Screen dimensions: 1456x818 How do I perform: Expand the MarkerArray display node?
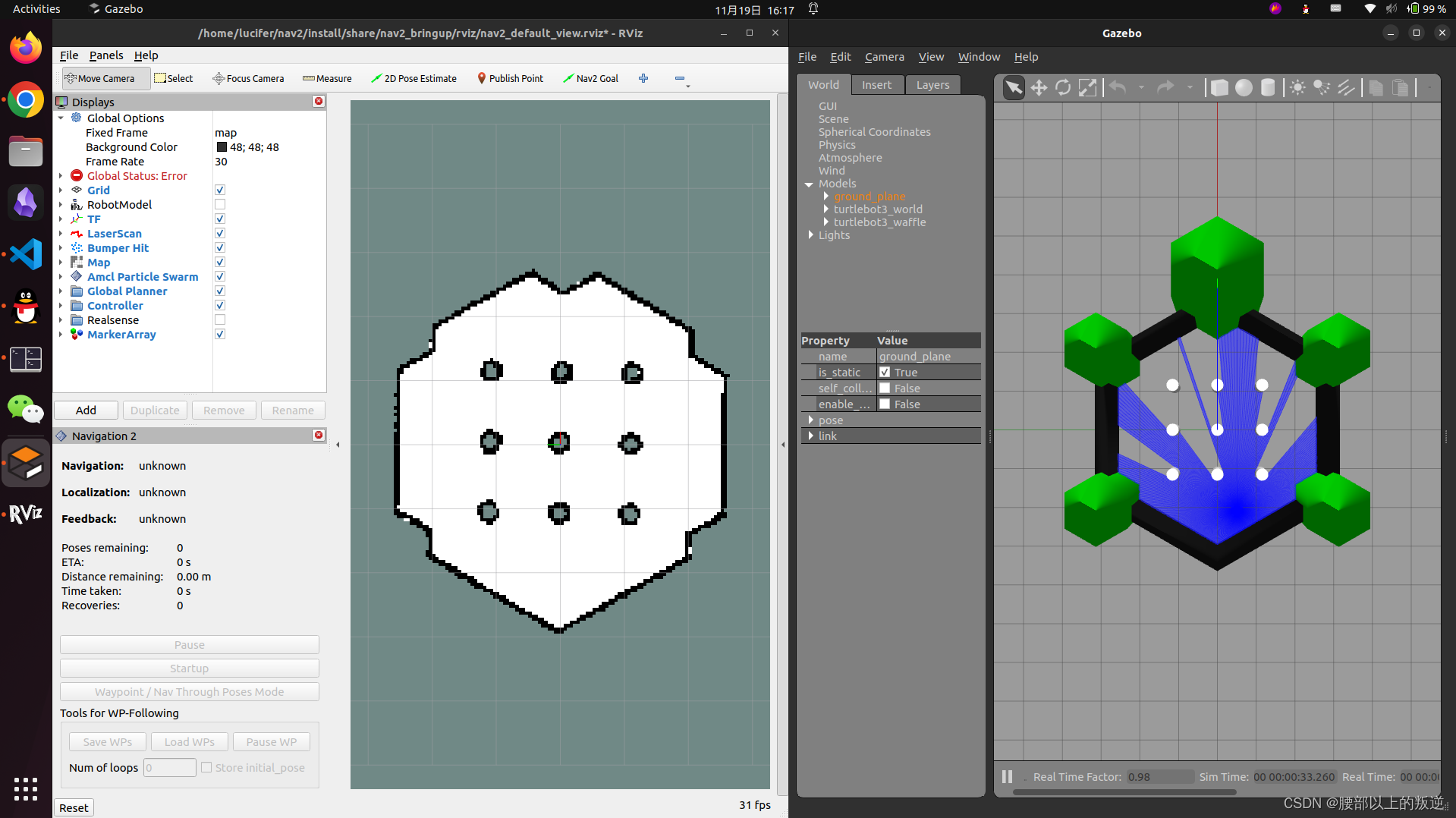point(61,334)
